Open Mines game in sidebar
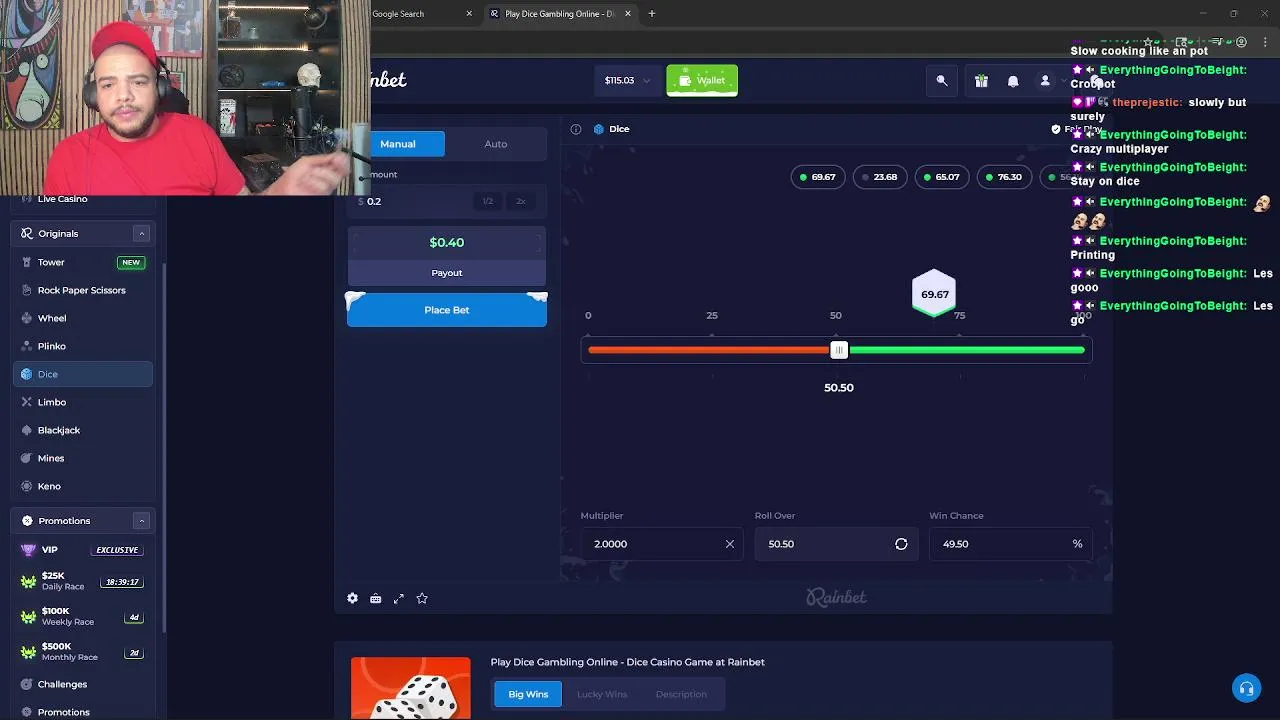This screenshot has height=720, width=1280. coord(82,458)
